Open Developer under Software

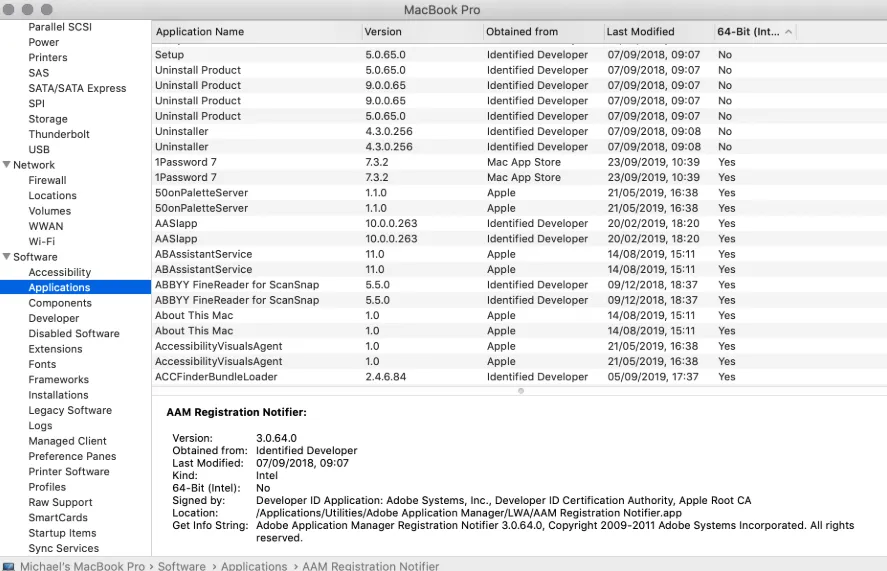pyautogui.click(x=54, y=318)
